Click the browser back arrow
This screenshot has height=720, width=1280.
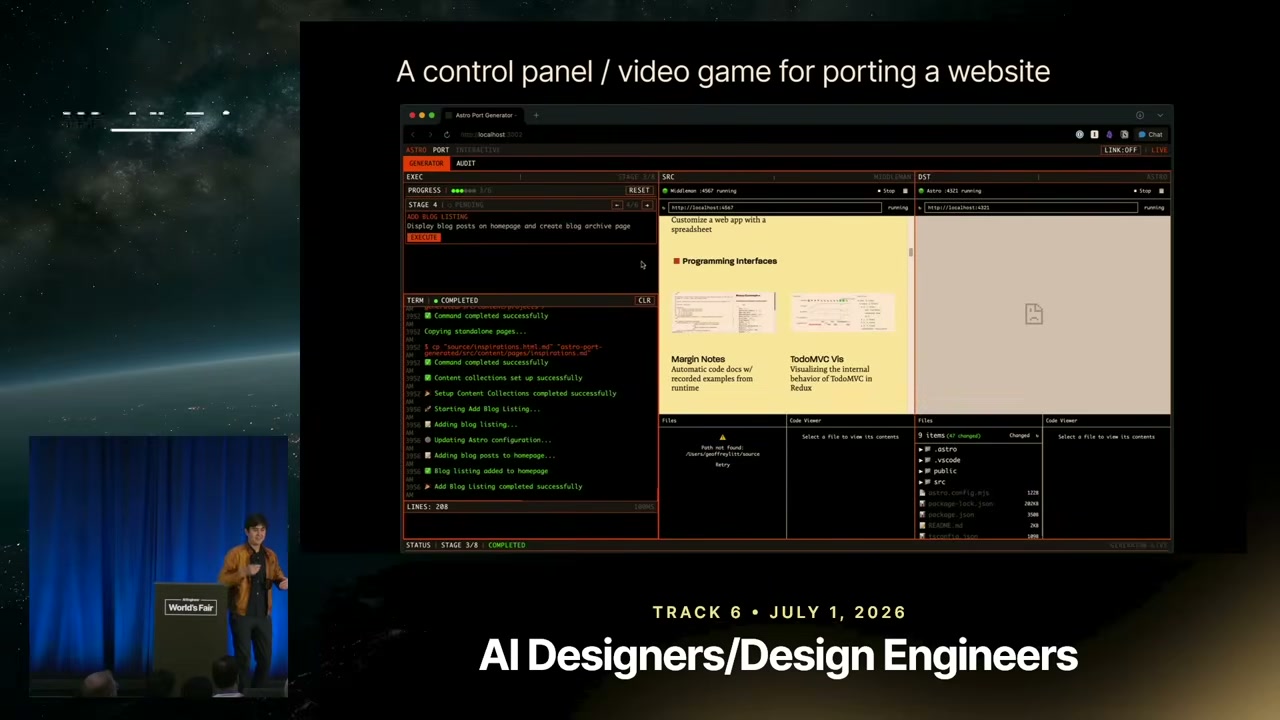tap(413, 135)
